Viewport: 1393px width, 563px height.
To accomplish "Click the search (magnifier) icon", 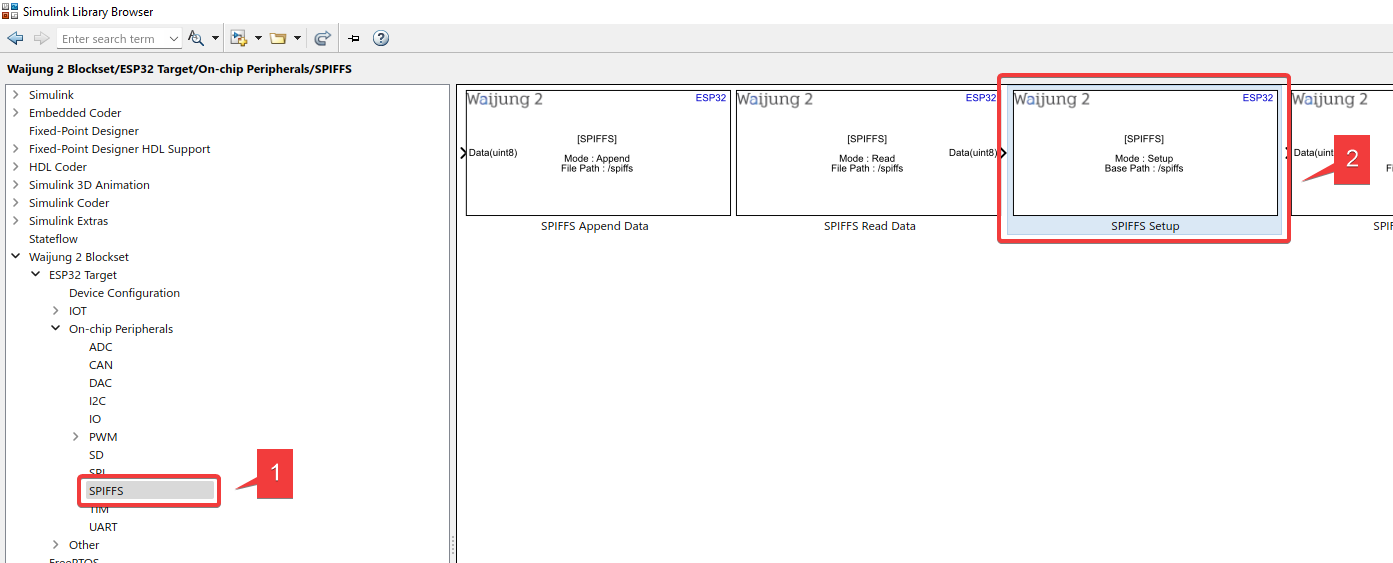I will coord(195,38).
